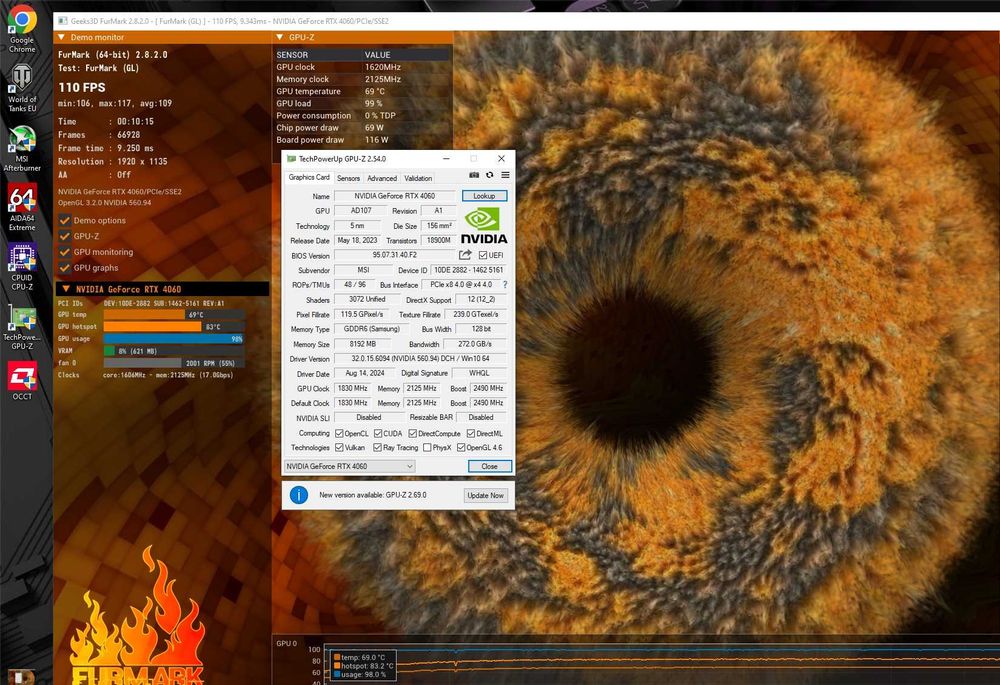Toggle UEFI checkbox in GPU-Z
The width and height of the screenshot is (1000, 685).
(x=483, y=255)
